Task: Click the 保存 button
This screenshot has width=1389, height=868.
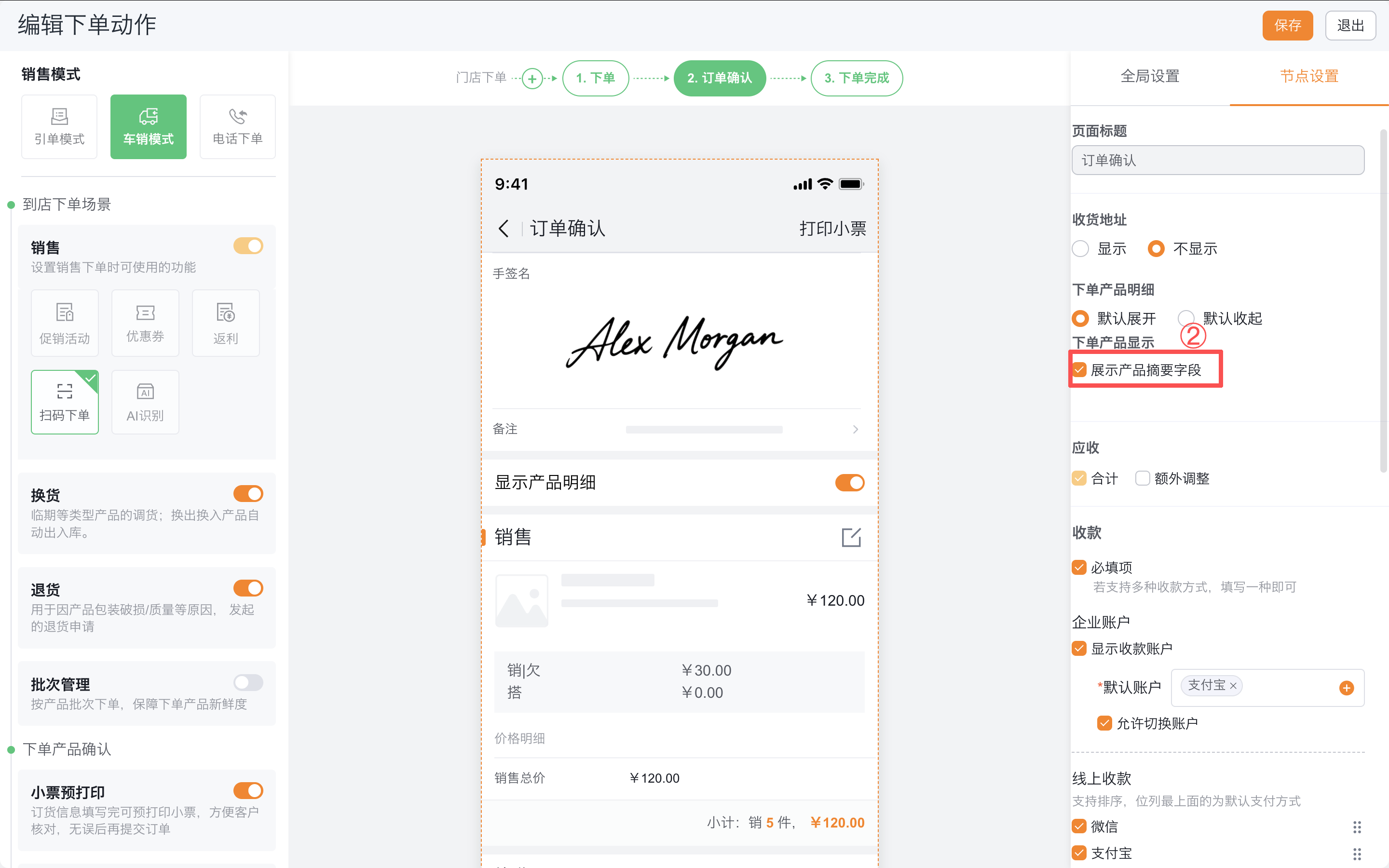Action: 1287,25
